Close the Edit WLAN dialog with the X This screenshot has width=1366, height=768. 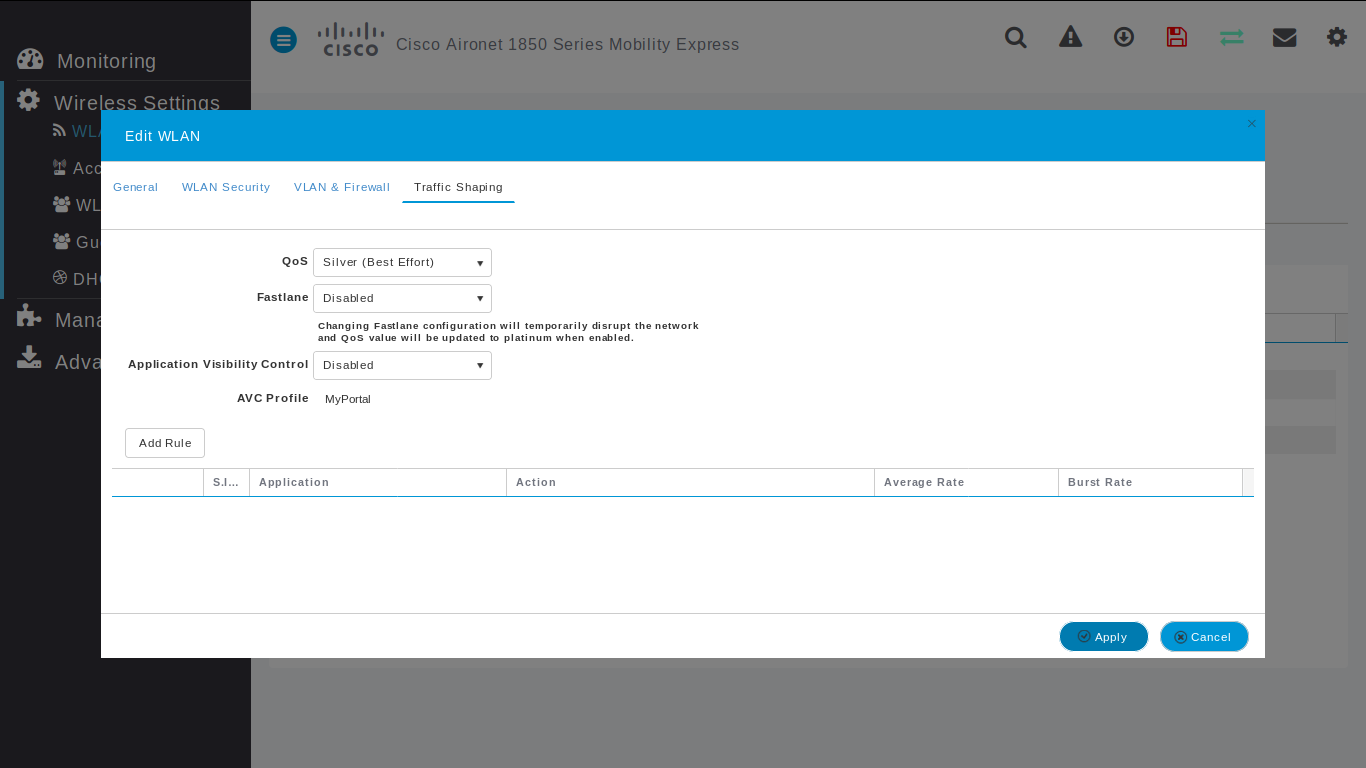pos(1251,123)
